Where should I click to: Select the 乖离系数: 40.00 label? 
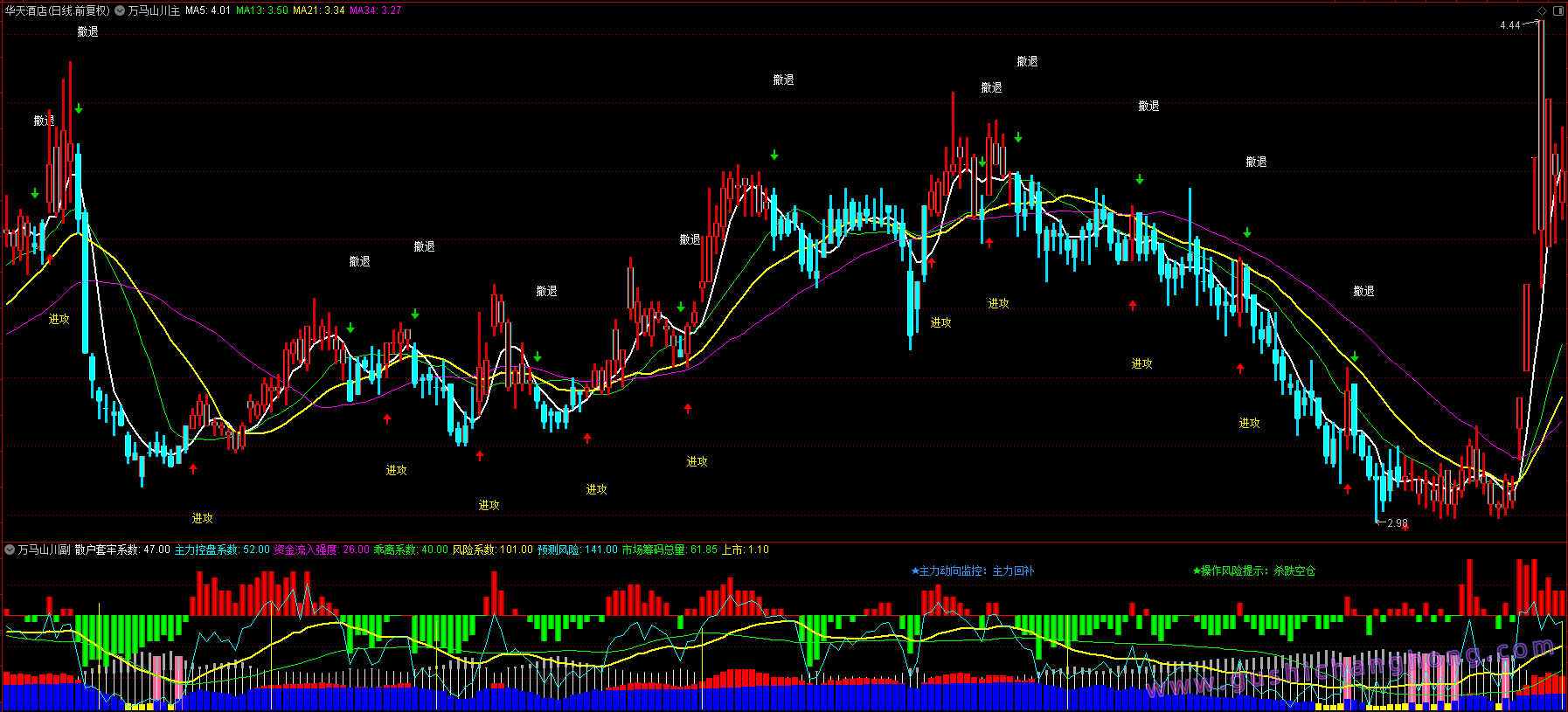(411, 550)
